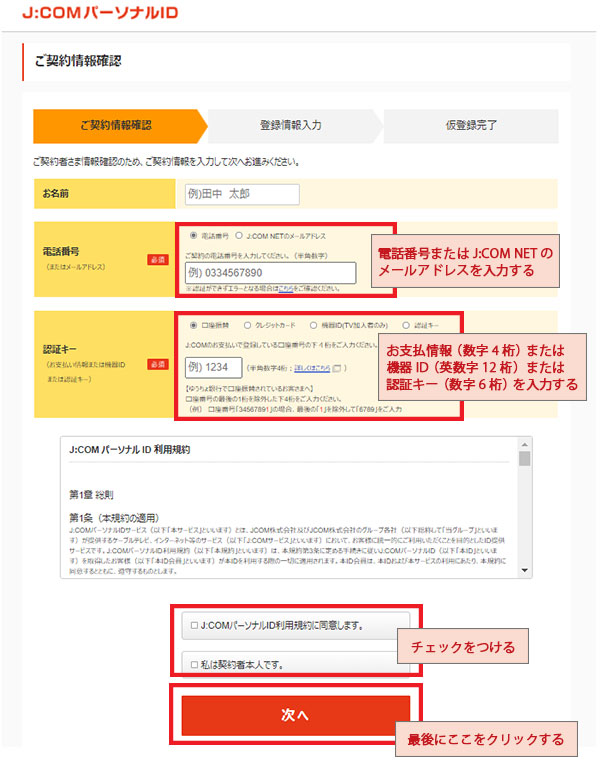Screen dimensions: 600x769
Task: Click the 第1章 総則 text
Action: coord(91,495)
